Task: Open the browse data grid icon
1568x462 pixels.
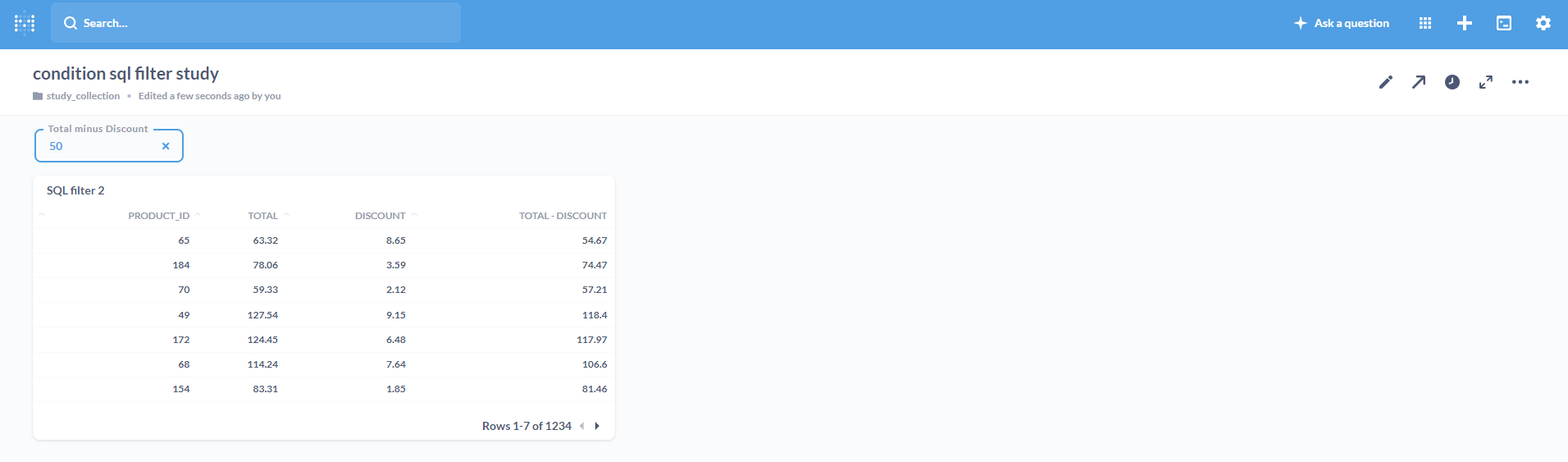Action: [1425, 23]
